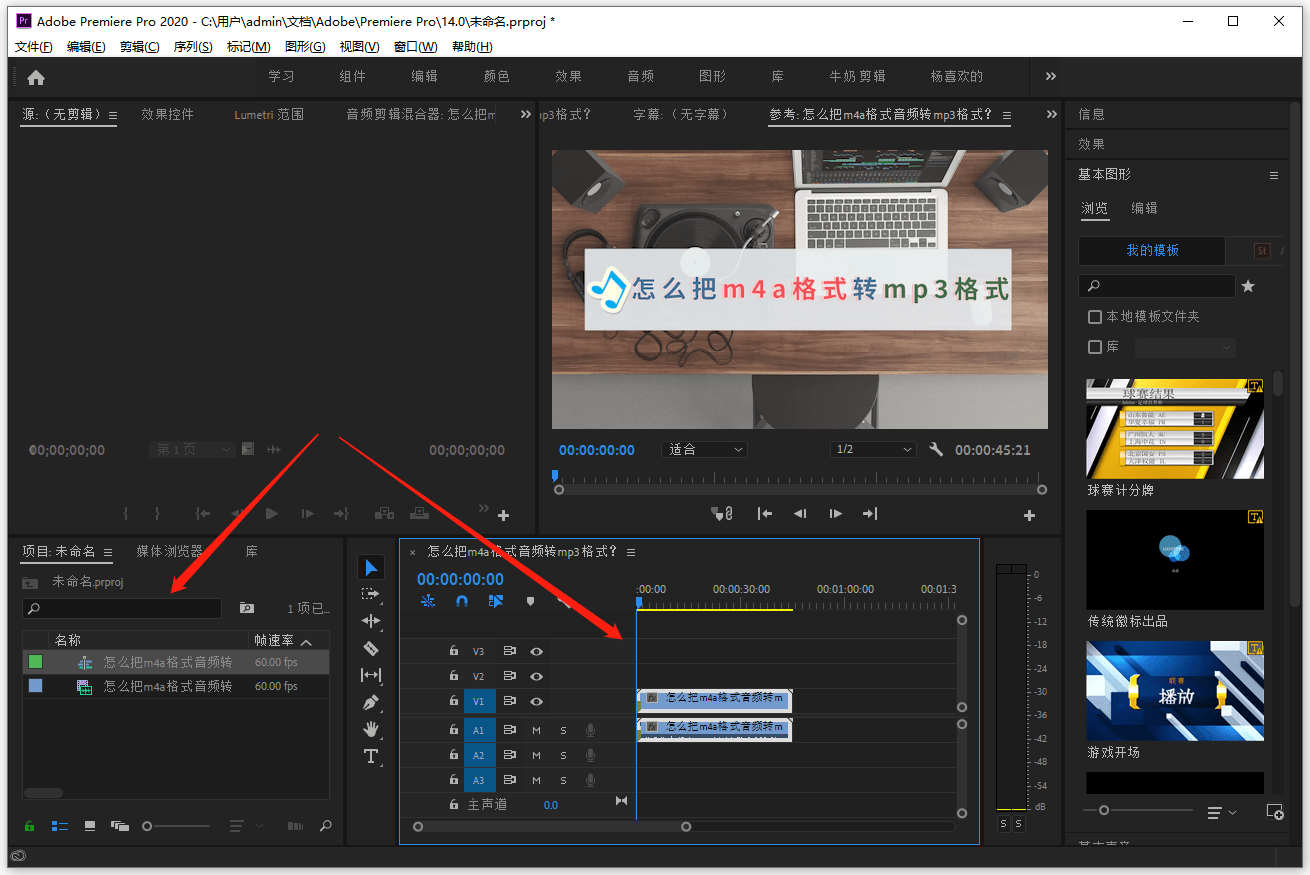Image resolution: width=1310 pixels, height=875 pixels.
Task: Switch project panel to icon view
Action: pos(90,826)
